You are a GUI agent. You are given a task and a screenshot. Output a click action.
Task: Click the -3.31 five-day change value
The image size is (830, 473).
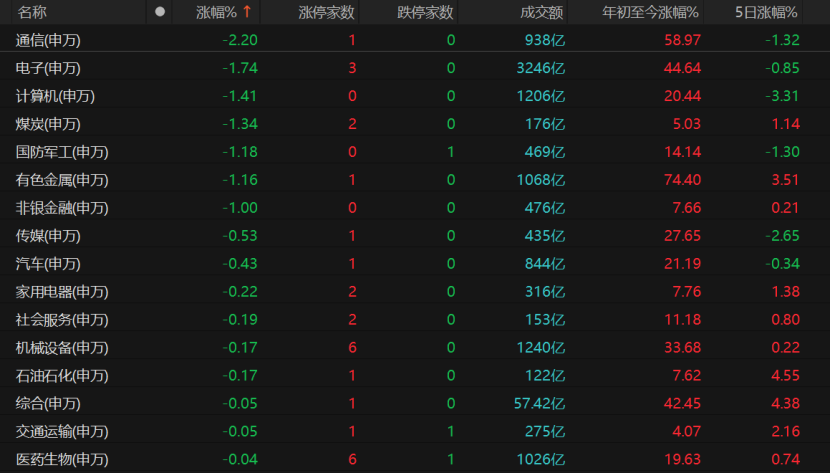(782, 96)
